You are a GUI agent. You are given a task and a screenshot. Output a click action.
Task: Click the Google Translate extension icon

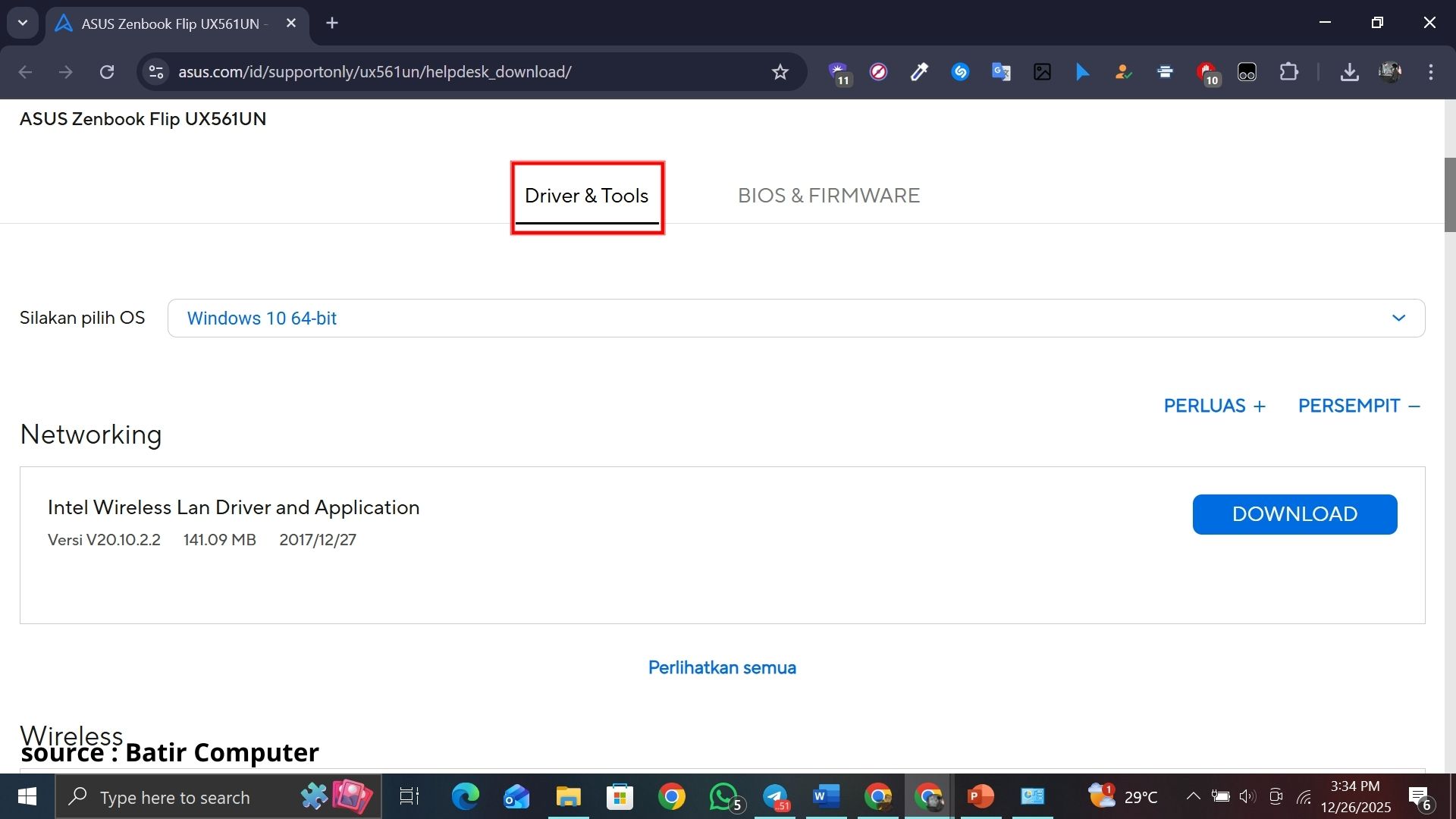[x=1001, y=72]
